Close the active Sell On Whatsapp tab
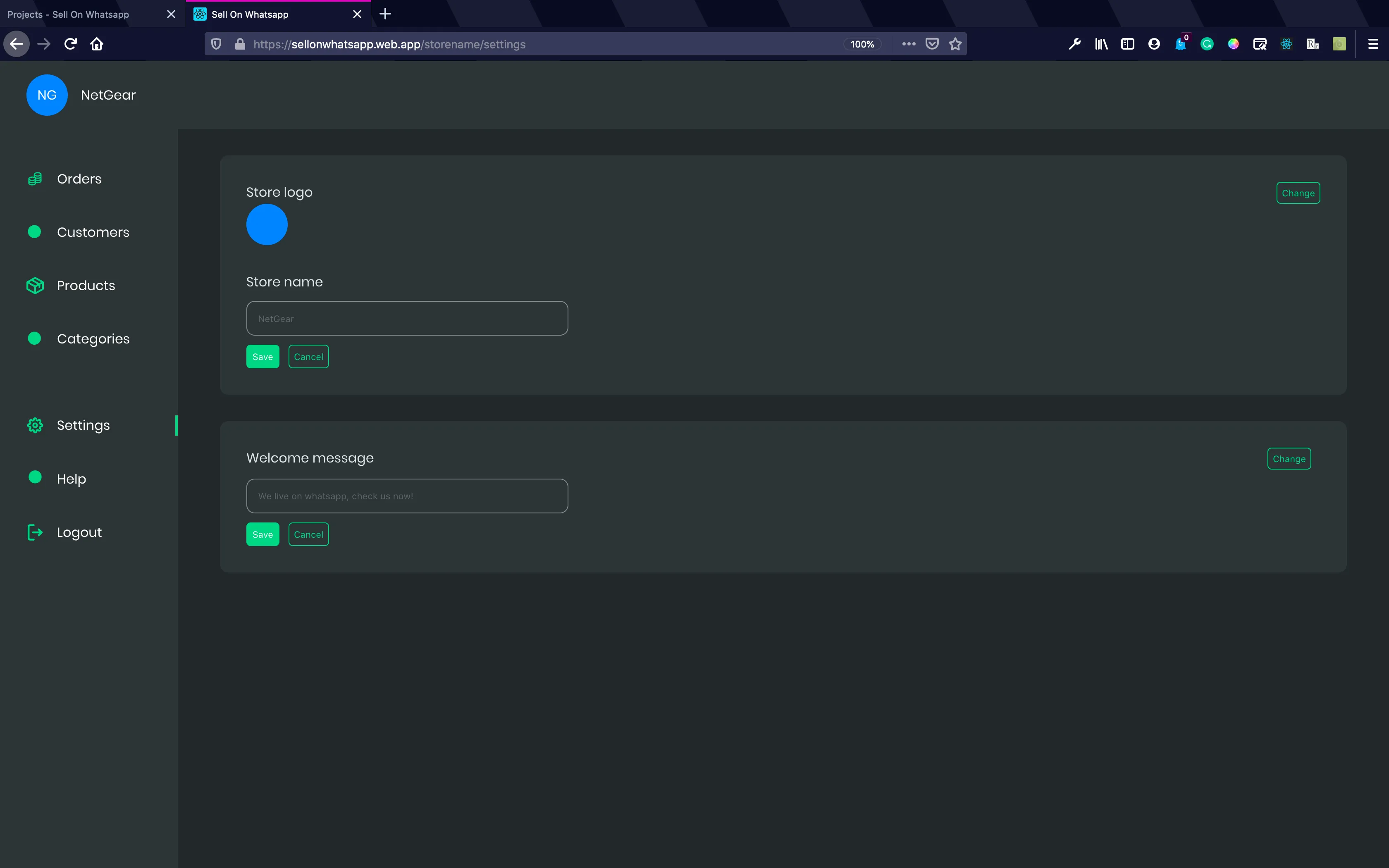 pos(357,14)
